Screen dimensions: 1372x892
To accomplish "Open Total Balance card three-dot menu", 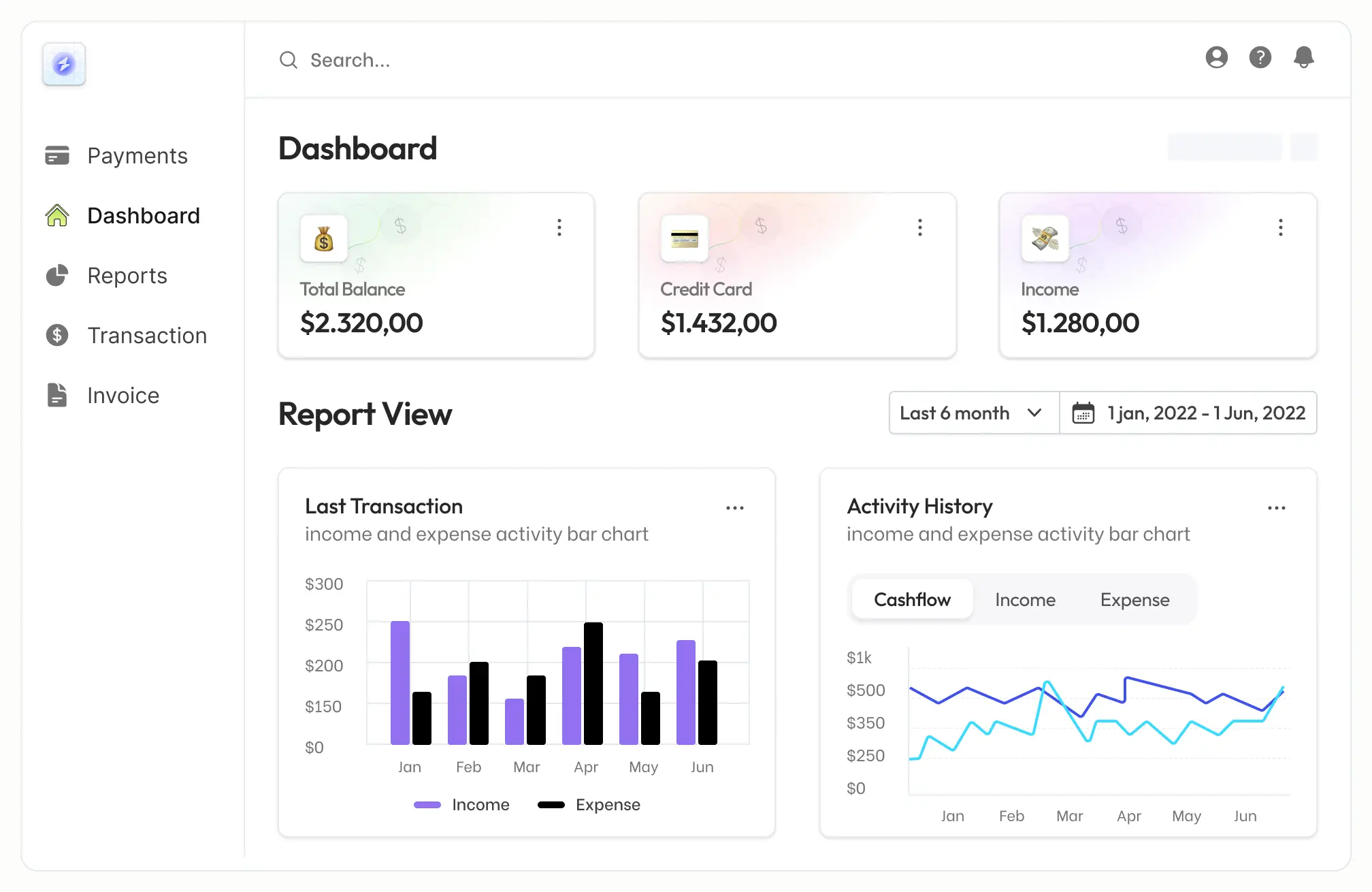I will [559, 227].
